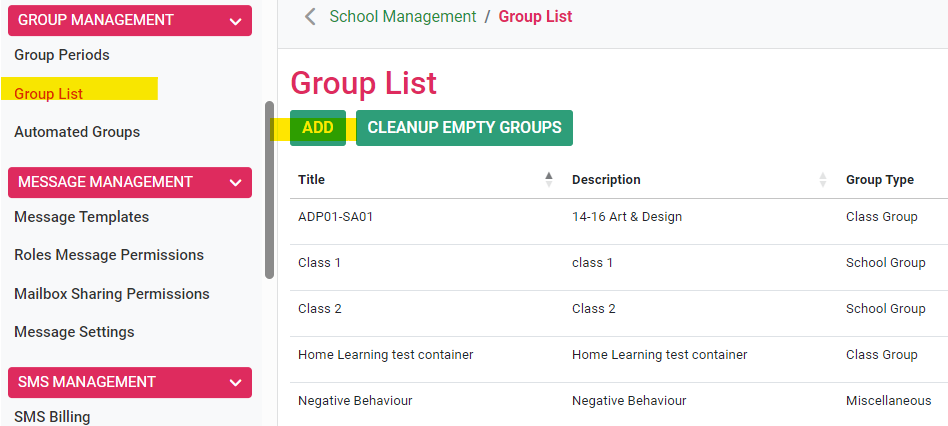Image resolution: width=948 pixels, height=426 pixels.
Task: Click the ADD button
Action: pos(318,128)
